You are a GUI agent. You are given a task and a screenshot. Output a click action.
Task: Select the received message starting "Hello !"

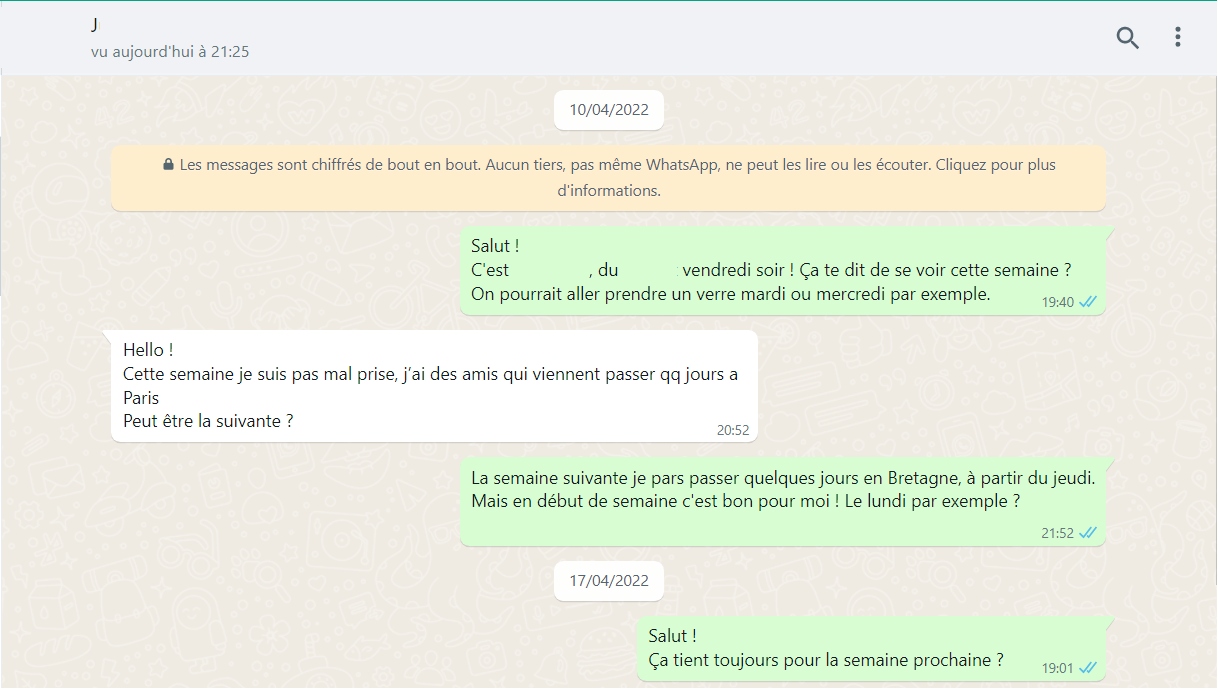[x=430, y=385]
